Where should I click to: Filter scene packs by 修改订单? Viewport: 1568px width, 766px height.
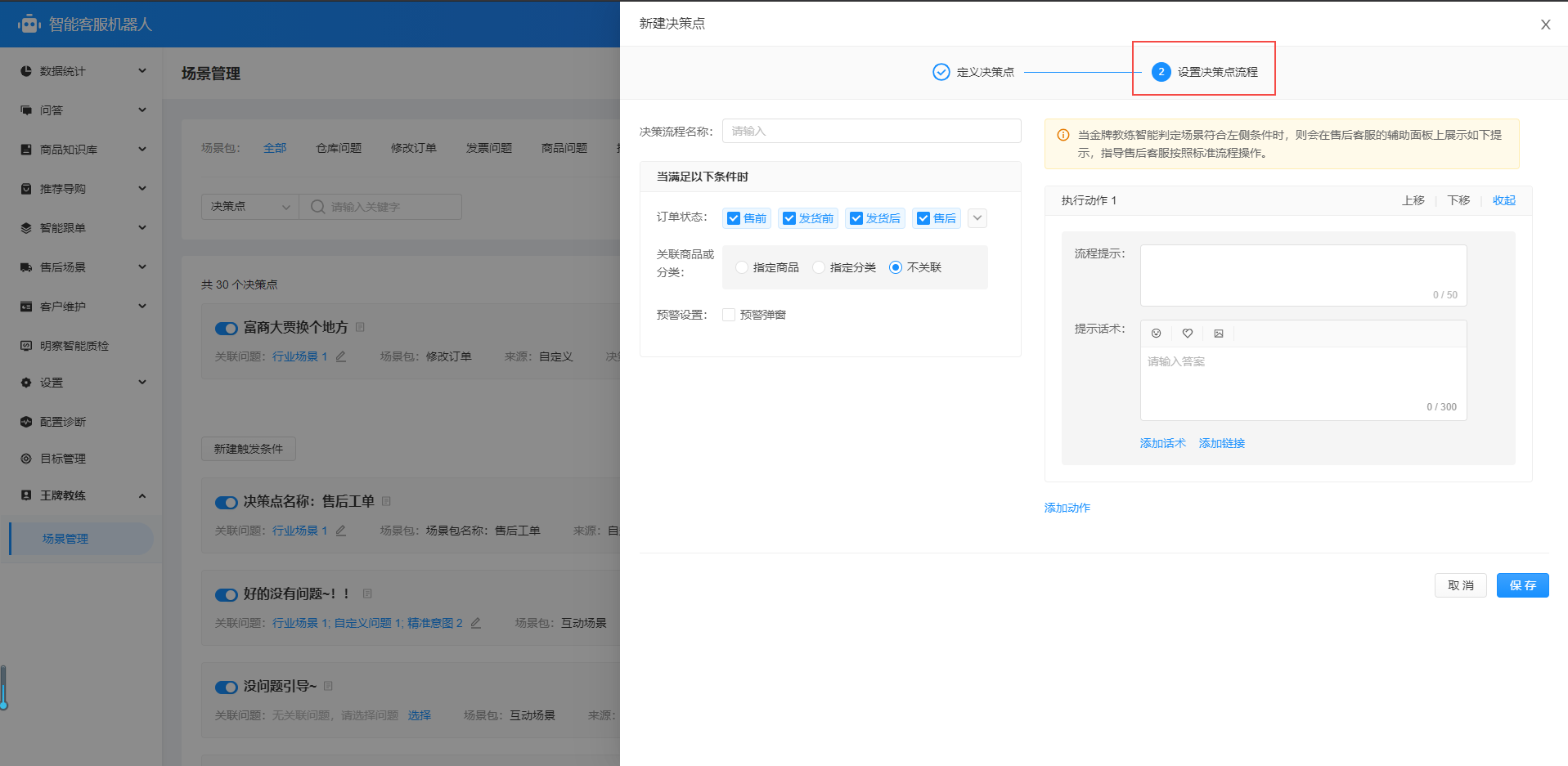click(x=414, y=148)
